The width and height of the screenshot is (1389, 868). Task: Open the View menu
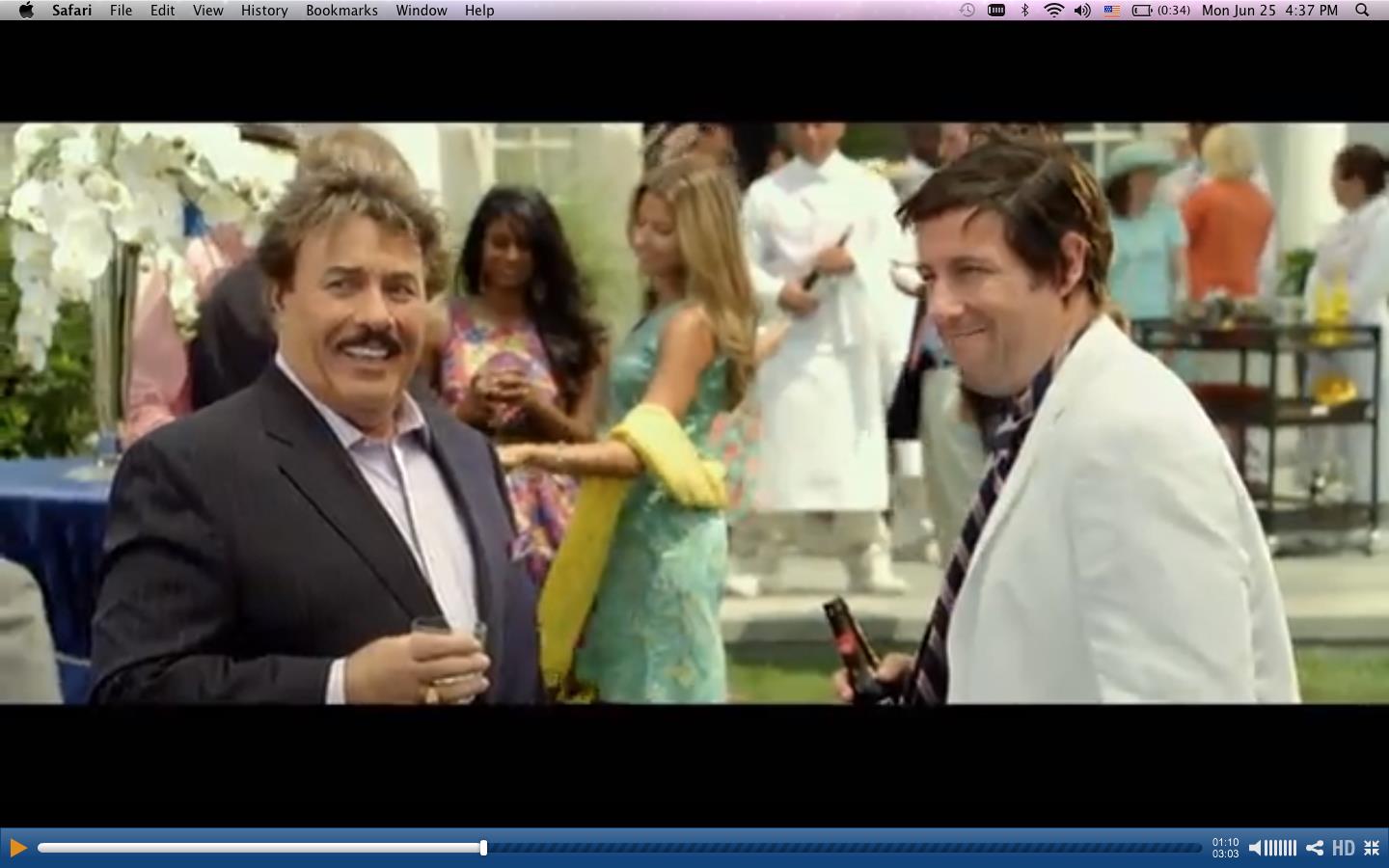click(x=207, y=10)
